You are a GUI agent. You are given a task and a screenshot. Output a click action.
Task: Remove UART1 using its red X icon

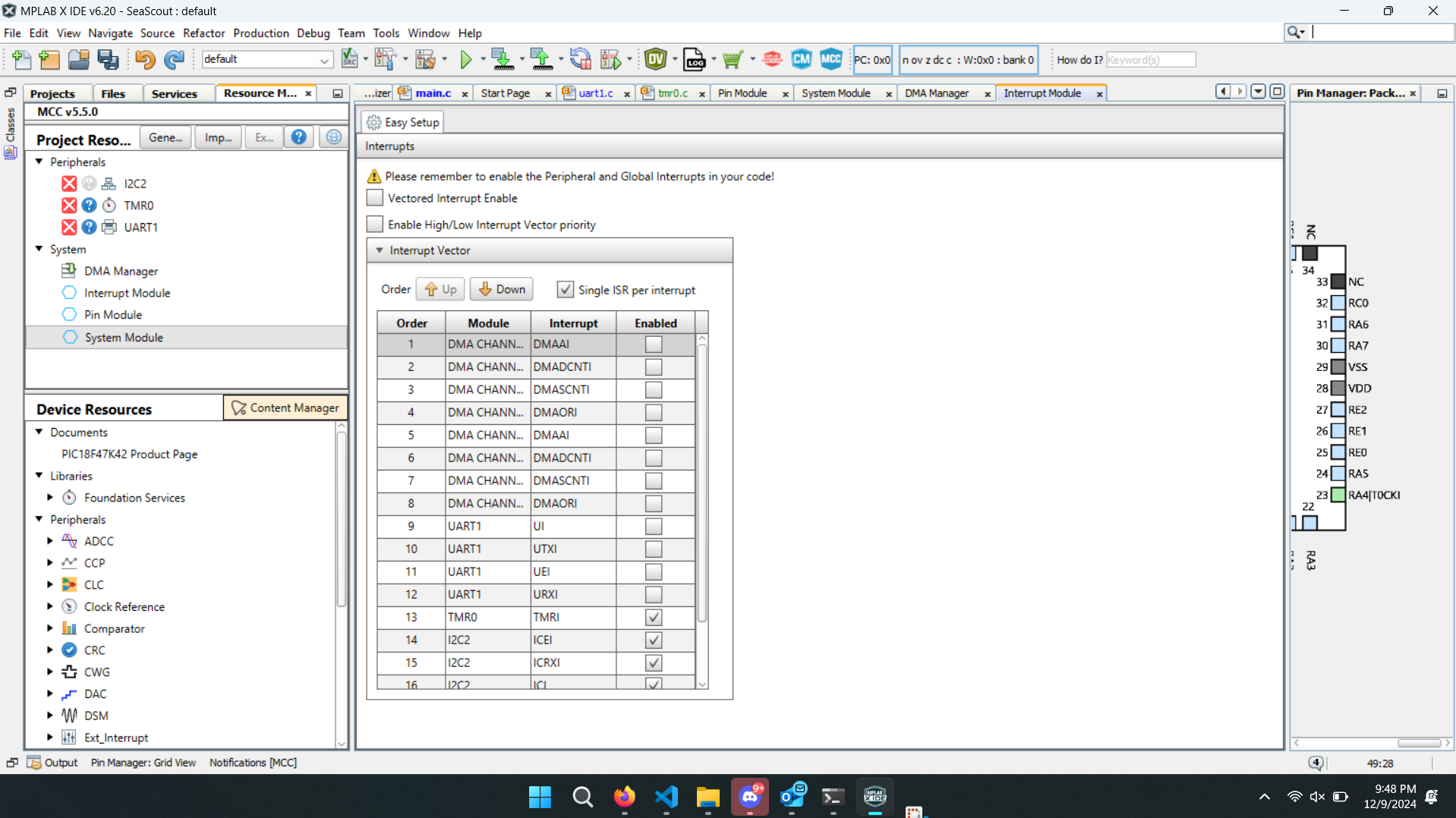tap(69, 227)
